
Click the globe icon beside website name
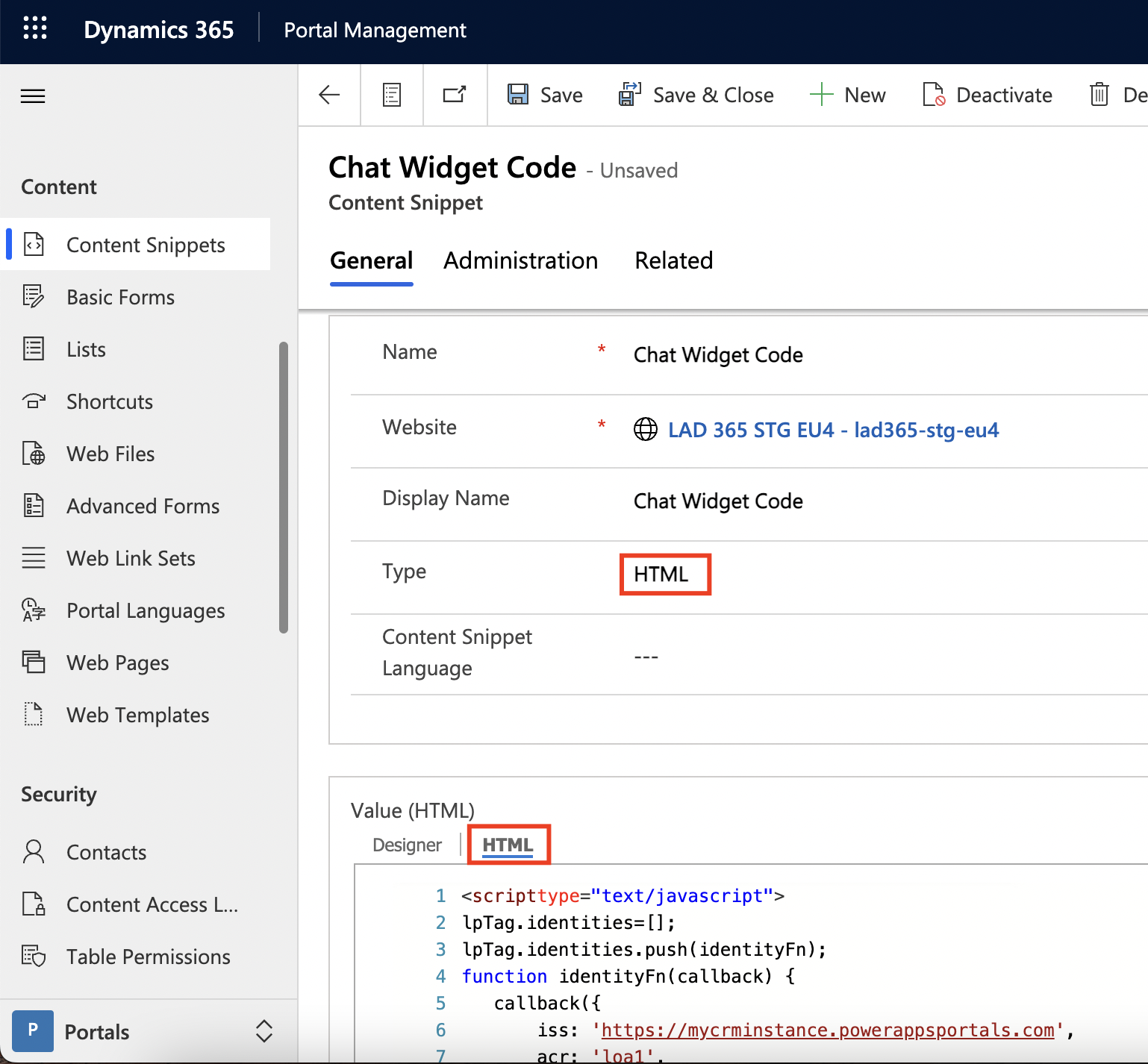(x=646, y=429)
